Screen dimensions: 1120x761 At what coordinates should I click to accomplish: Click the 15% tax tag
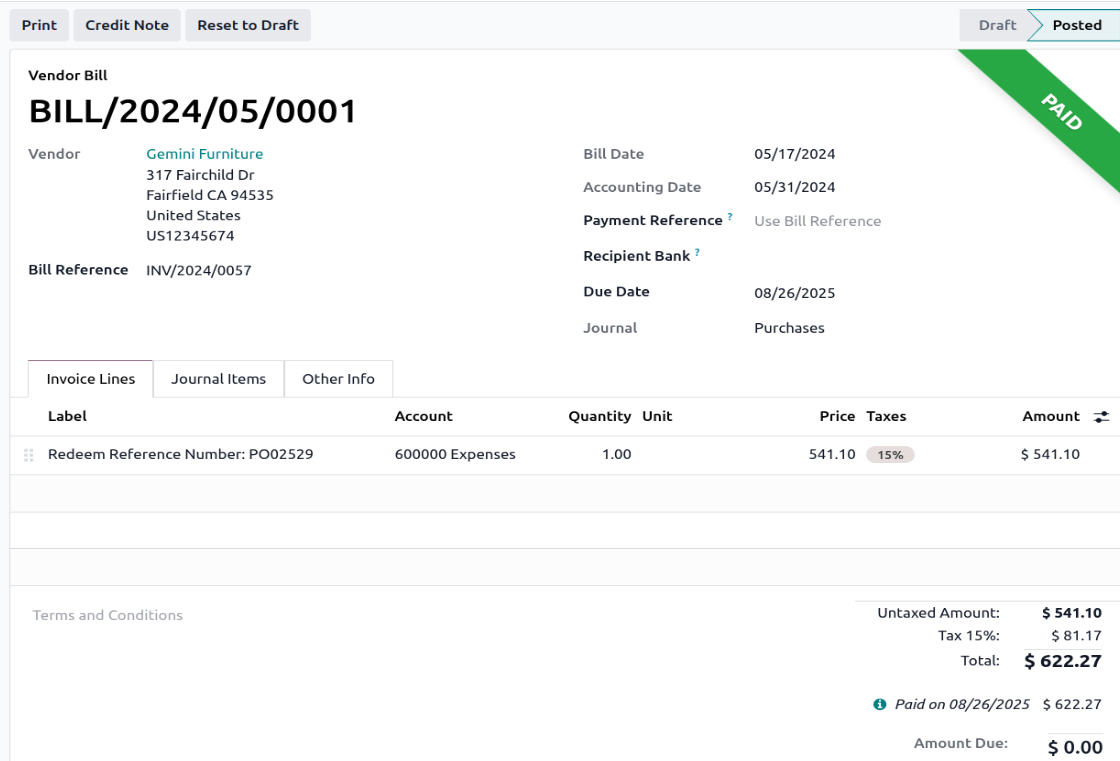tap(890, 455)
